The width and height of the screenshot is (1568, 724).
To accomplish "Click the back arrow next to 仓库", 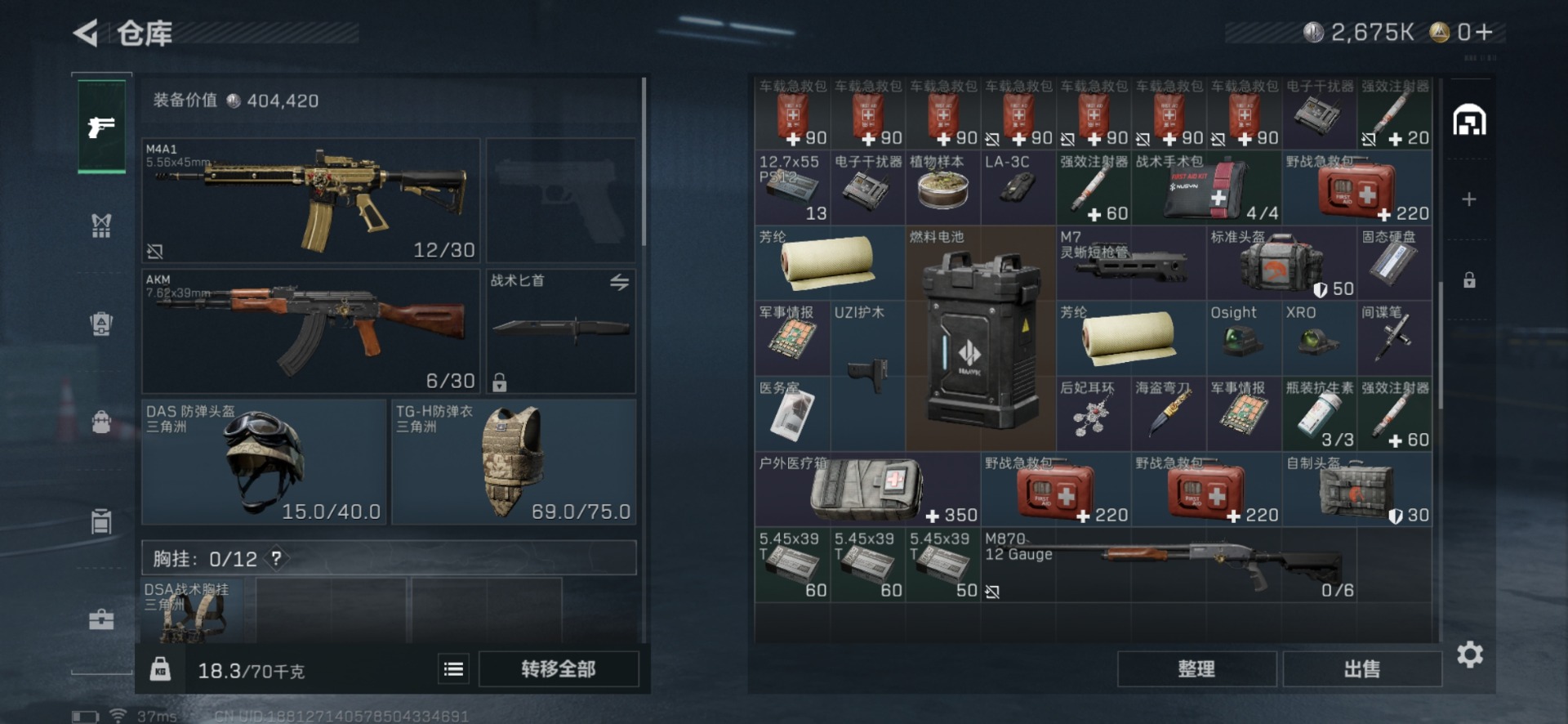I will coord(85,34).
